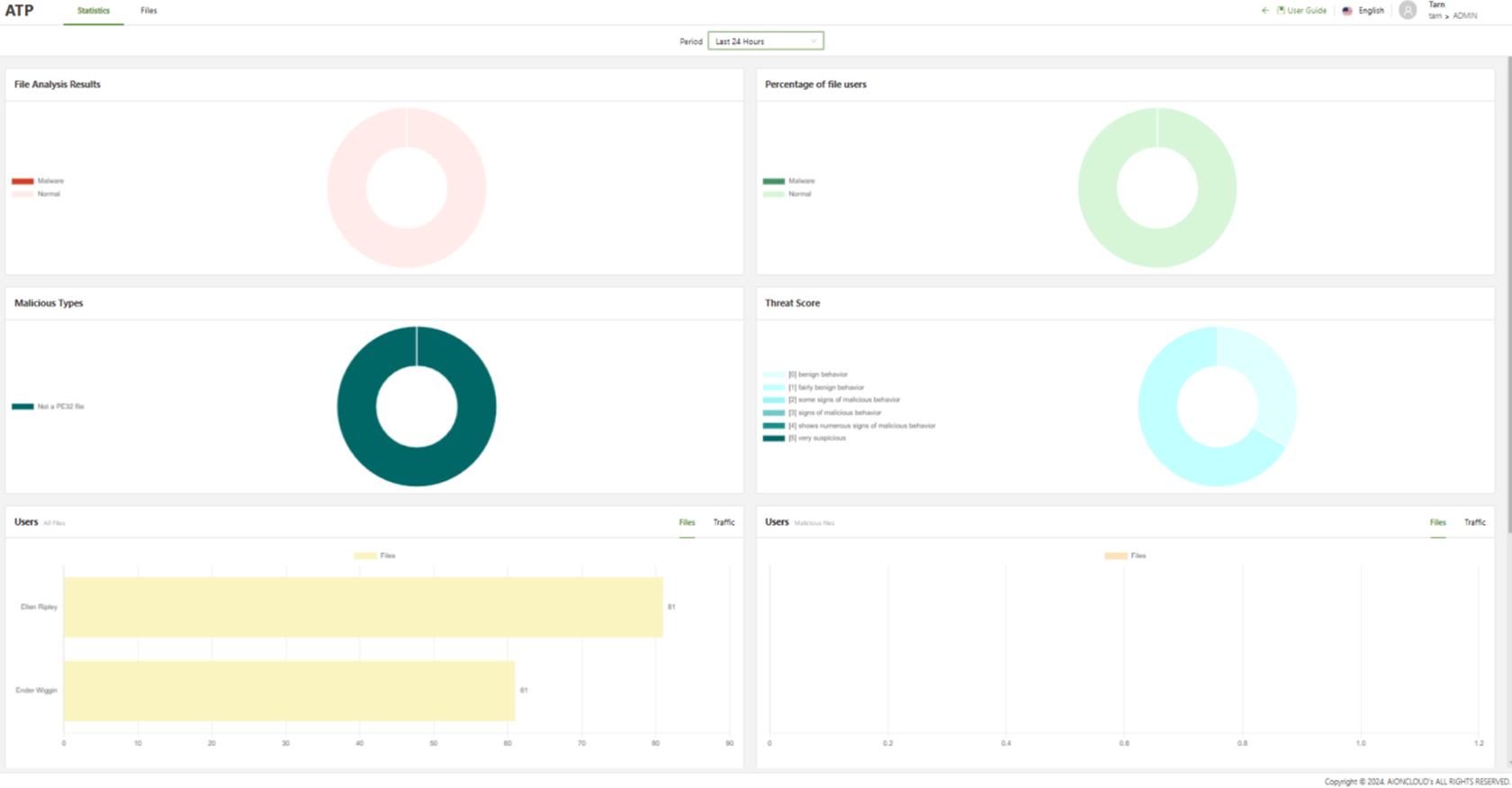Image resolution: width=1512 pixels, height=788 pixels.
Task: Switch Users All Files chart to Traffic
Action: (x=724, y=522)
